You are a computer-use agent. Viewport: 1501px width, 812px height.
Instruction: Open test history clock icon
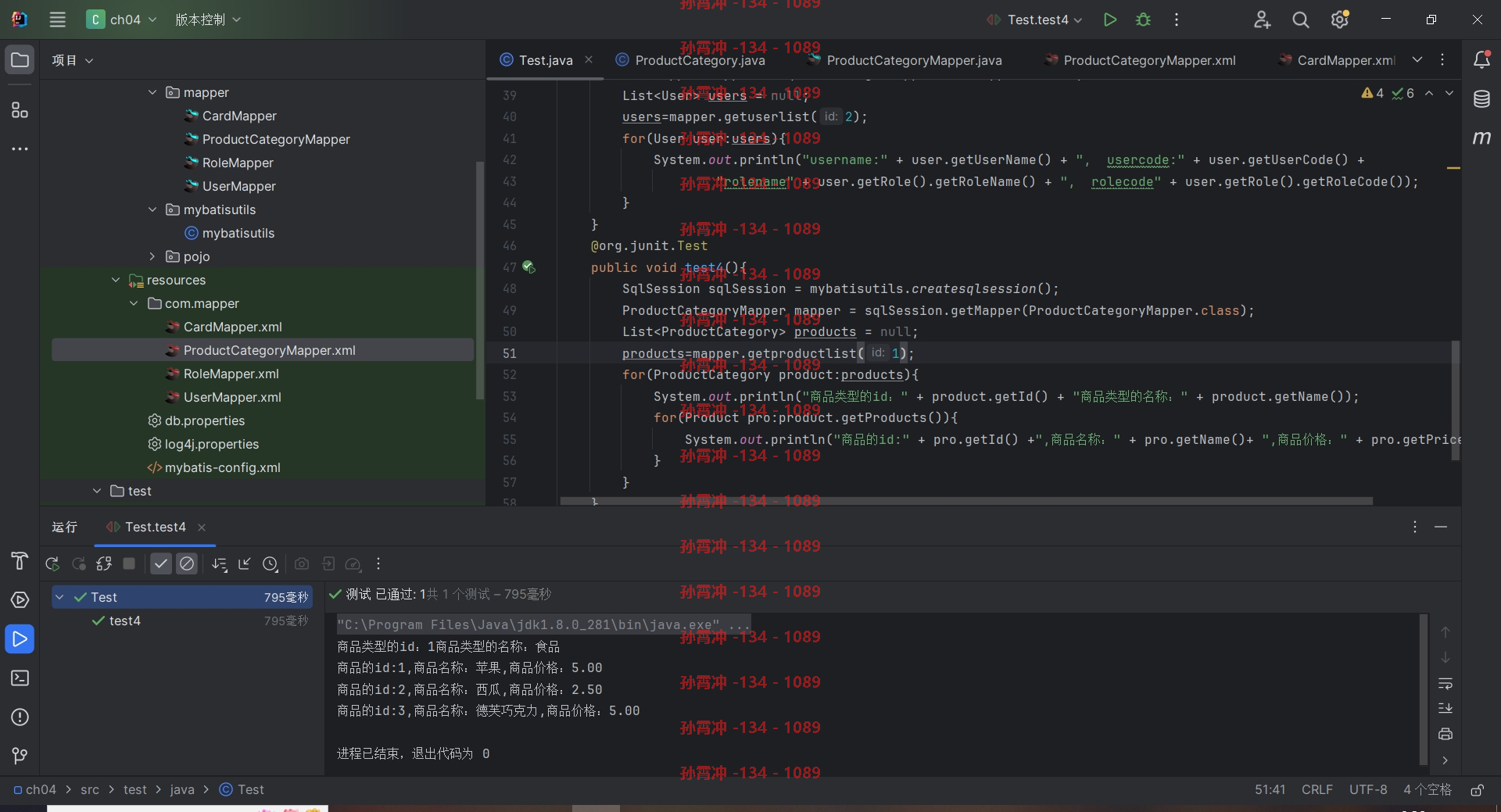coord(270,563)
